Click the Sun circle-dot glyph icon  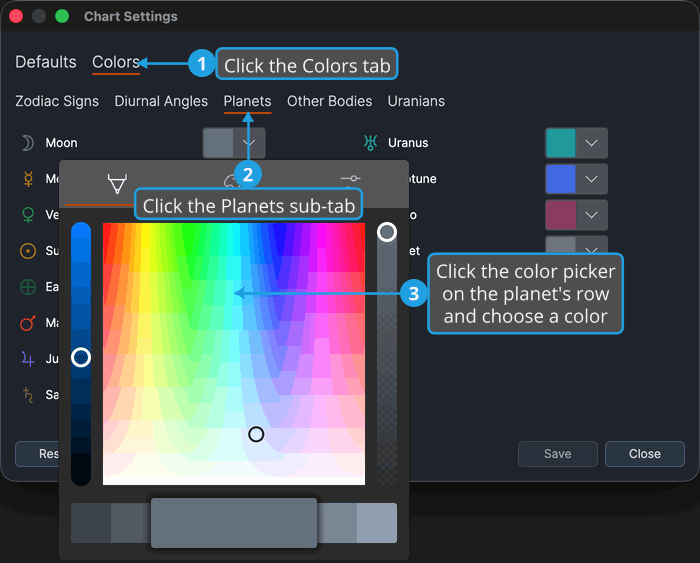pos(28,251)
